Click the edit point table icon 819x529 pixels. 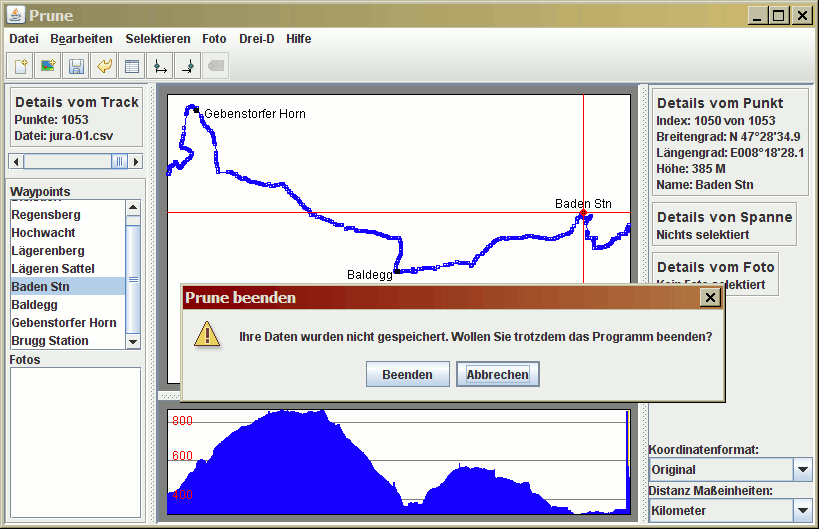[131, 67]
